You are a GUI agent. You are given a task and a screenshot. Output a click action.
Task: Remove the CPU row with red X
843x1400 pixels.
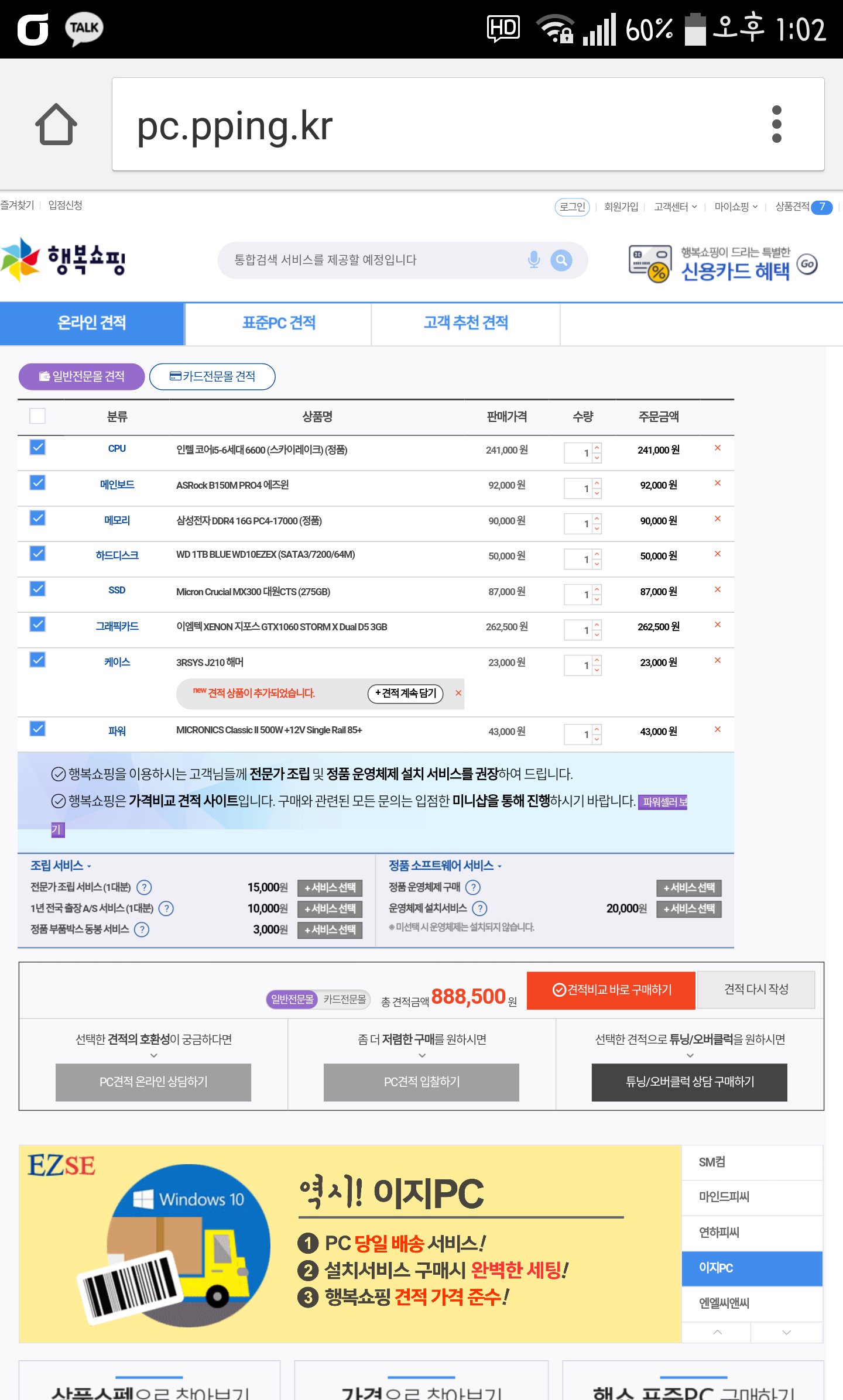pos(717,448)
